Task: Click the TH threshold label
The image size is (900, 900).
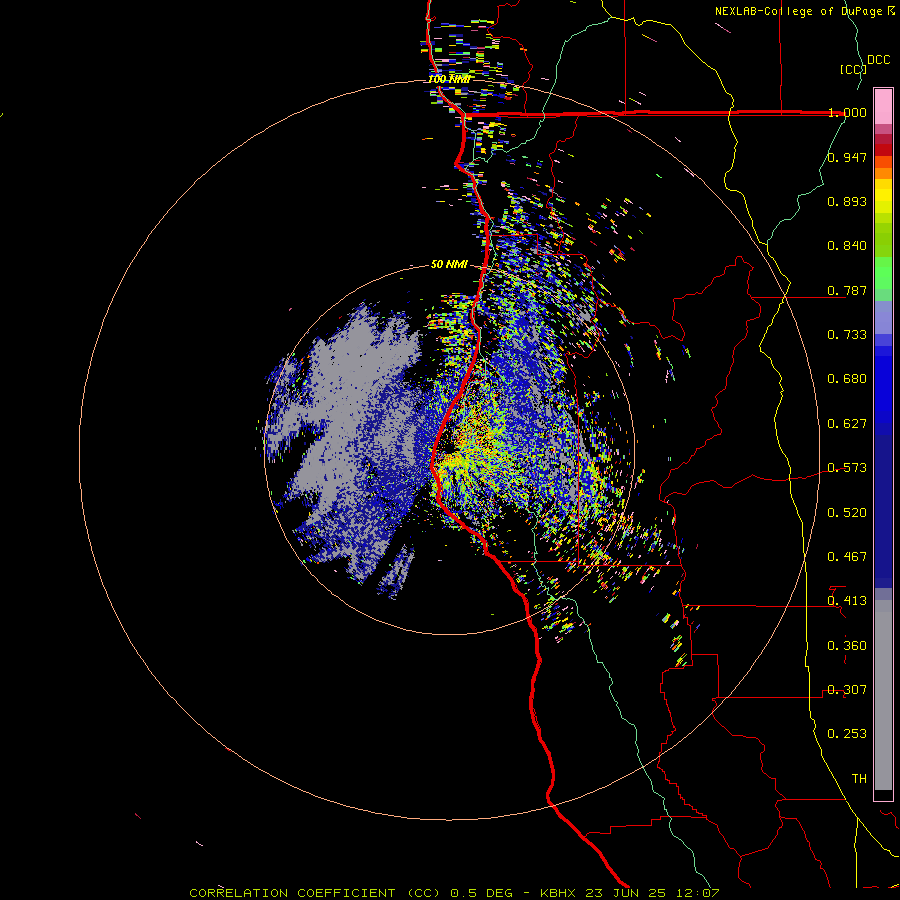Action: coord(859,779)
